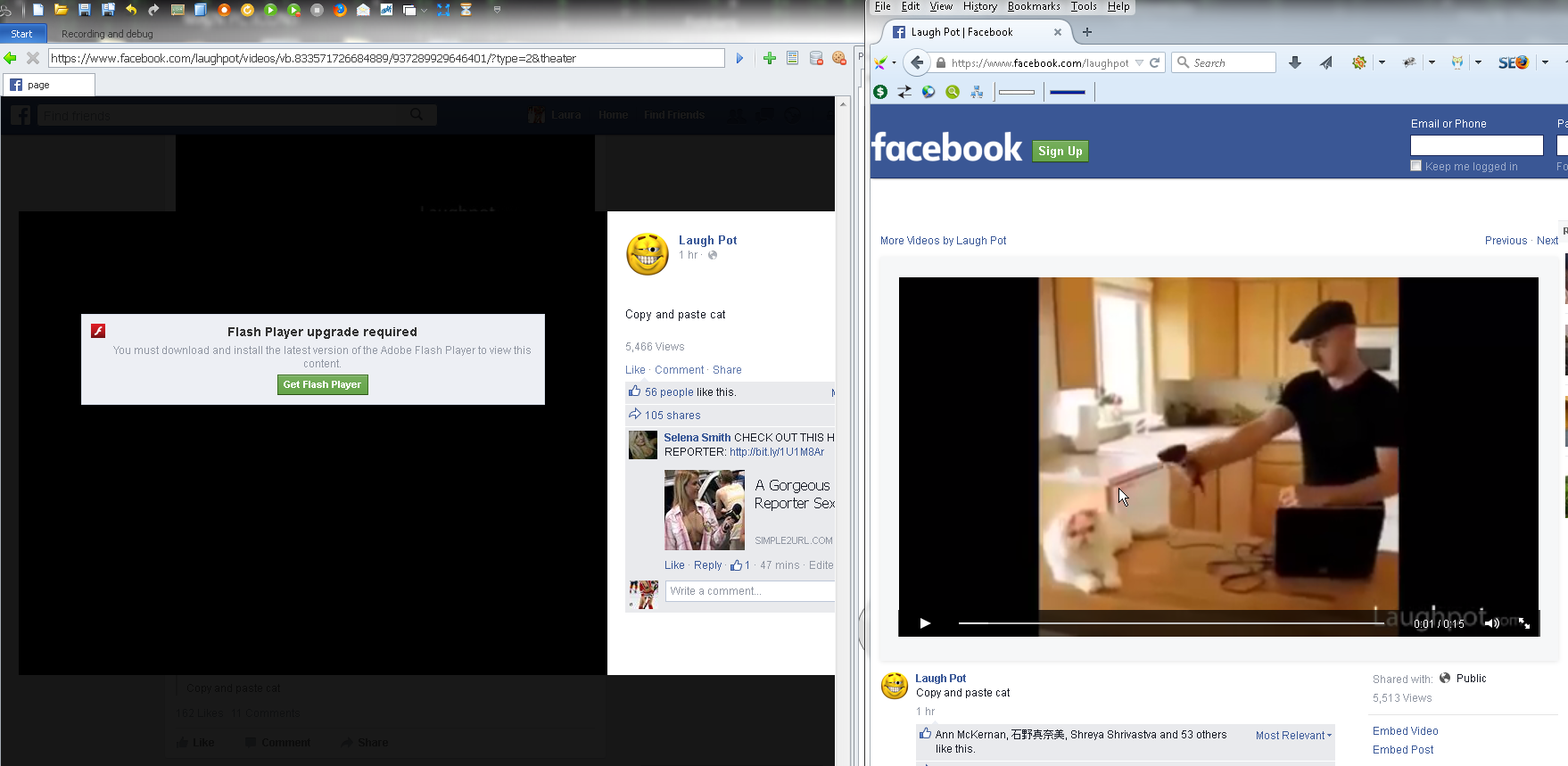Click the hourglass icon in left toolbar
The width and height of the screenshot is (1568, 766).
pos(466,10)
